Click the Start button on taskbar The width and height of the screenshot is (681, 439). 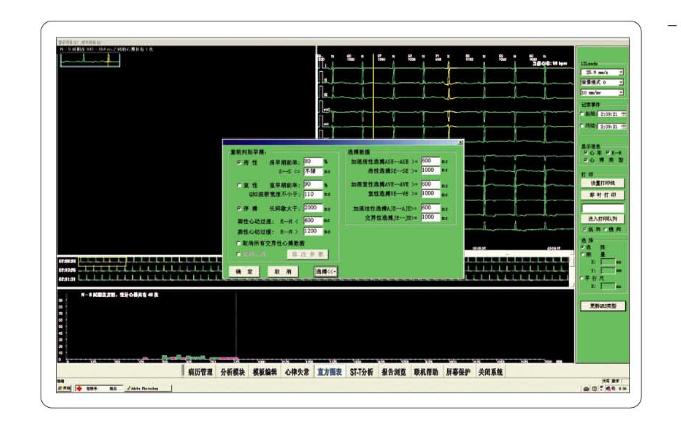[64, 388]
